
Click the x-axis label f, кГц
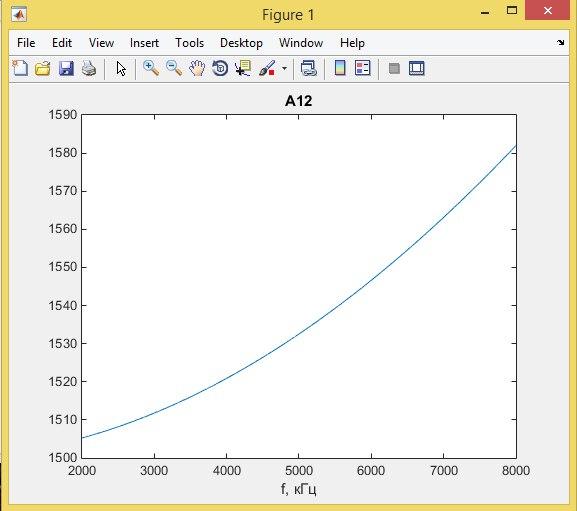click(298, 489)
